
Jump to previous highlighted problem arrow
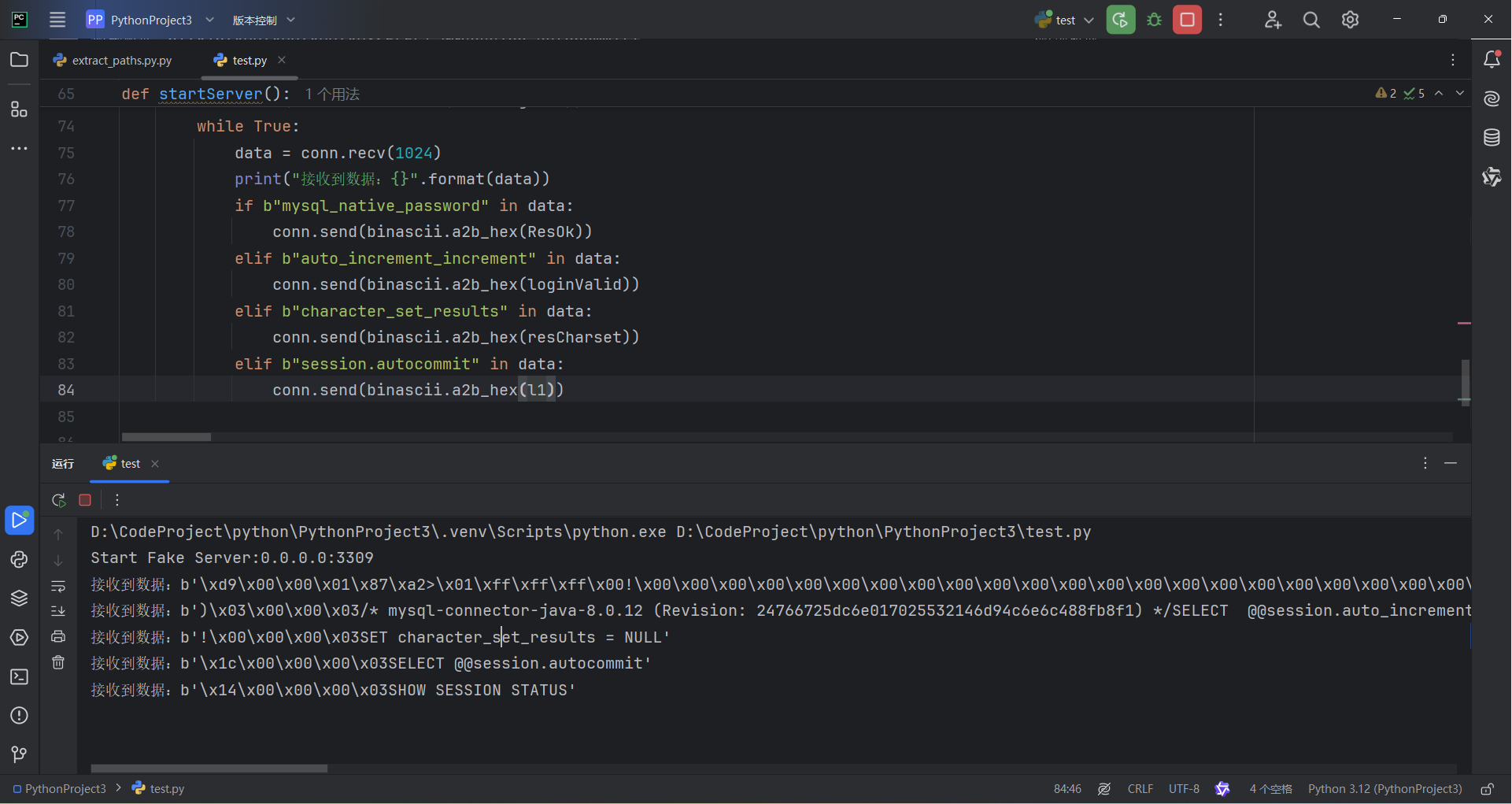[x=1439, y=93]
